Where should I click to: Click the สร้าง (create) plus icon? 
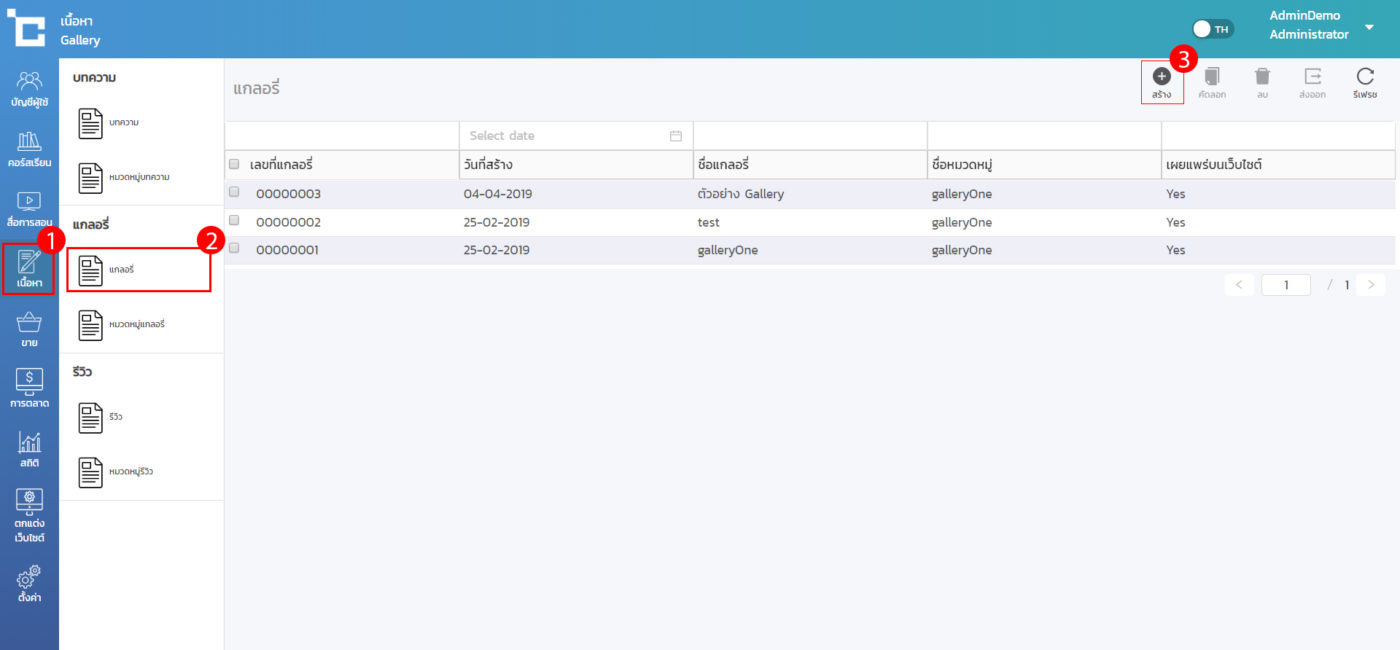coord(1161,77)
